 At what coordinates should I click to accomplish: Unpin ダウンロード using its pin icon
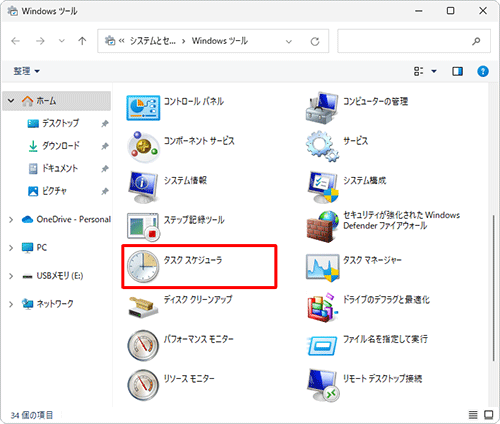coord(105,146)
